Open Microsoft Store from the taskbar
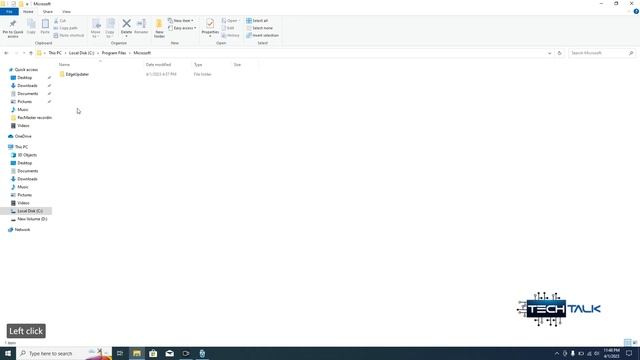 153,353
